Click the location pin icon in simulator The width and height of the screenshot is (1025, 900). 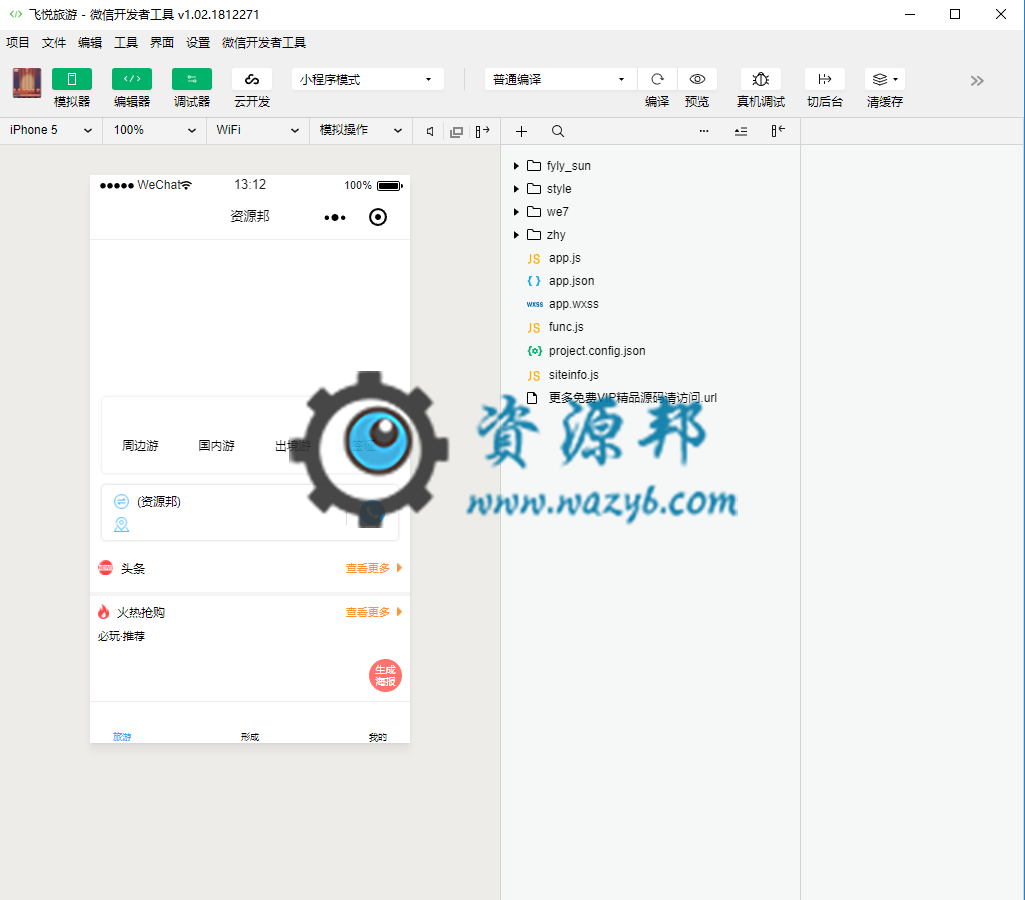[x=122, y=525]
